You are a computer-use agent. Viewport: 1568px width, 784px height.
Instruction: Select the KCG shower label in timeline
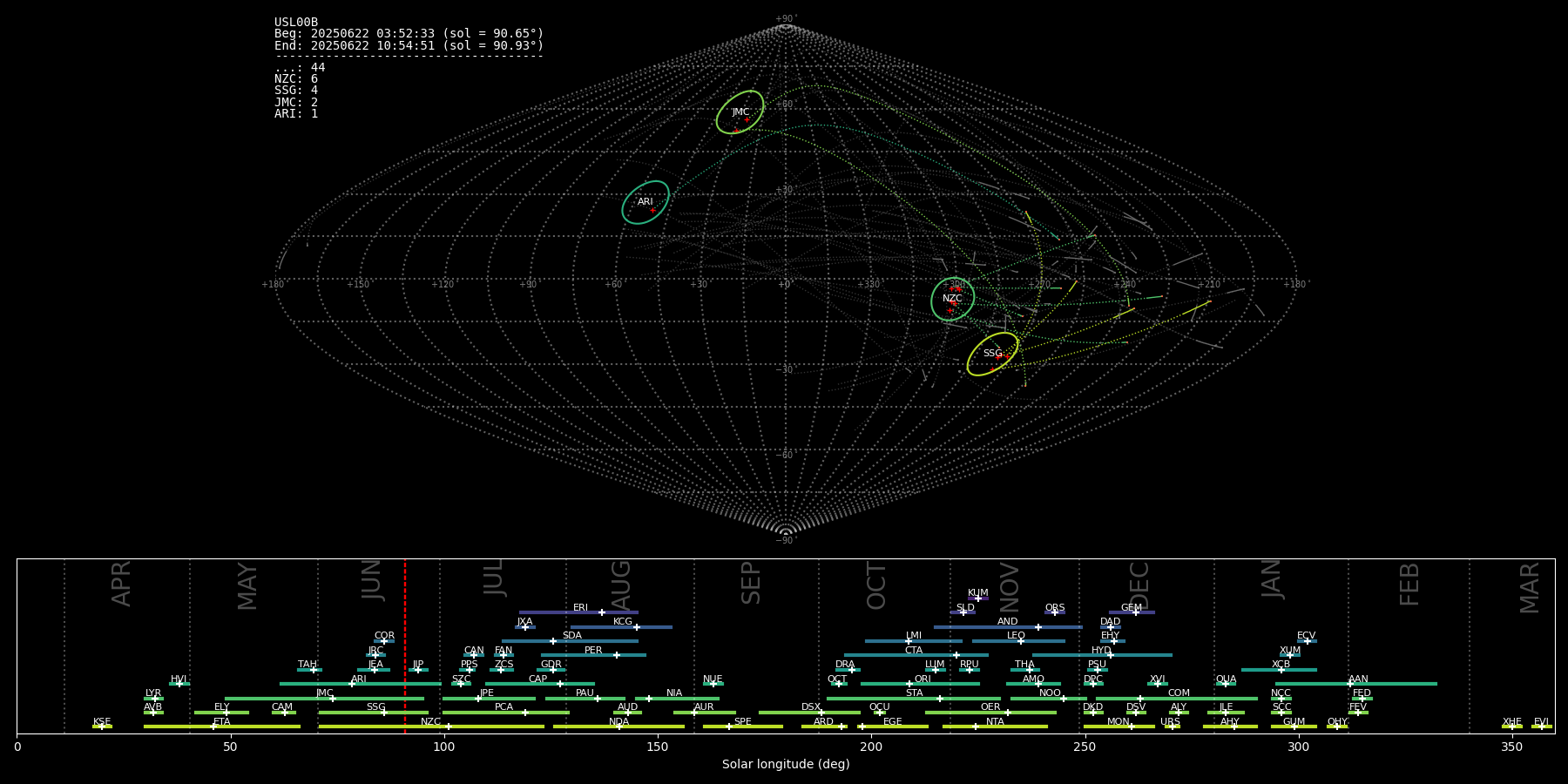[623, 622]
